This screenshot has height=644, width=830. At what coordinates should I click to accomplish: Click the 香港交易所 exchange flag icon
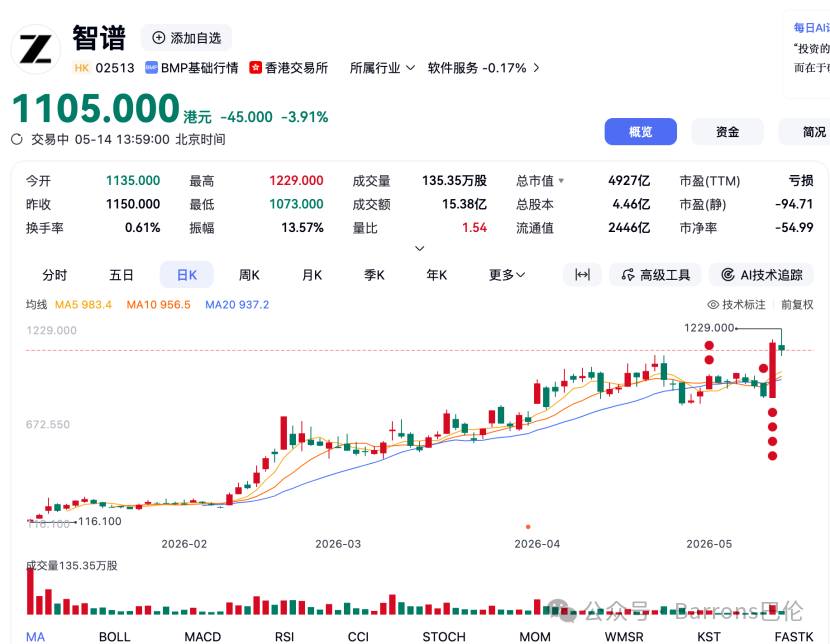[256, 68]
